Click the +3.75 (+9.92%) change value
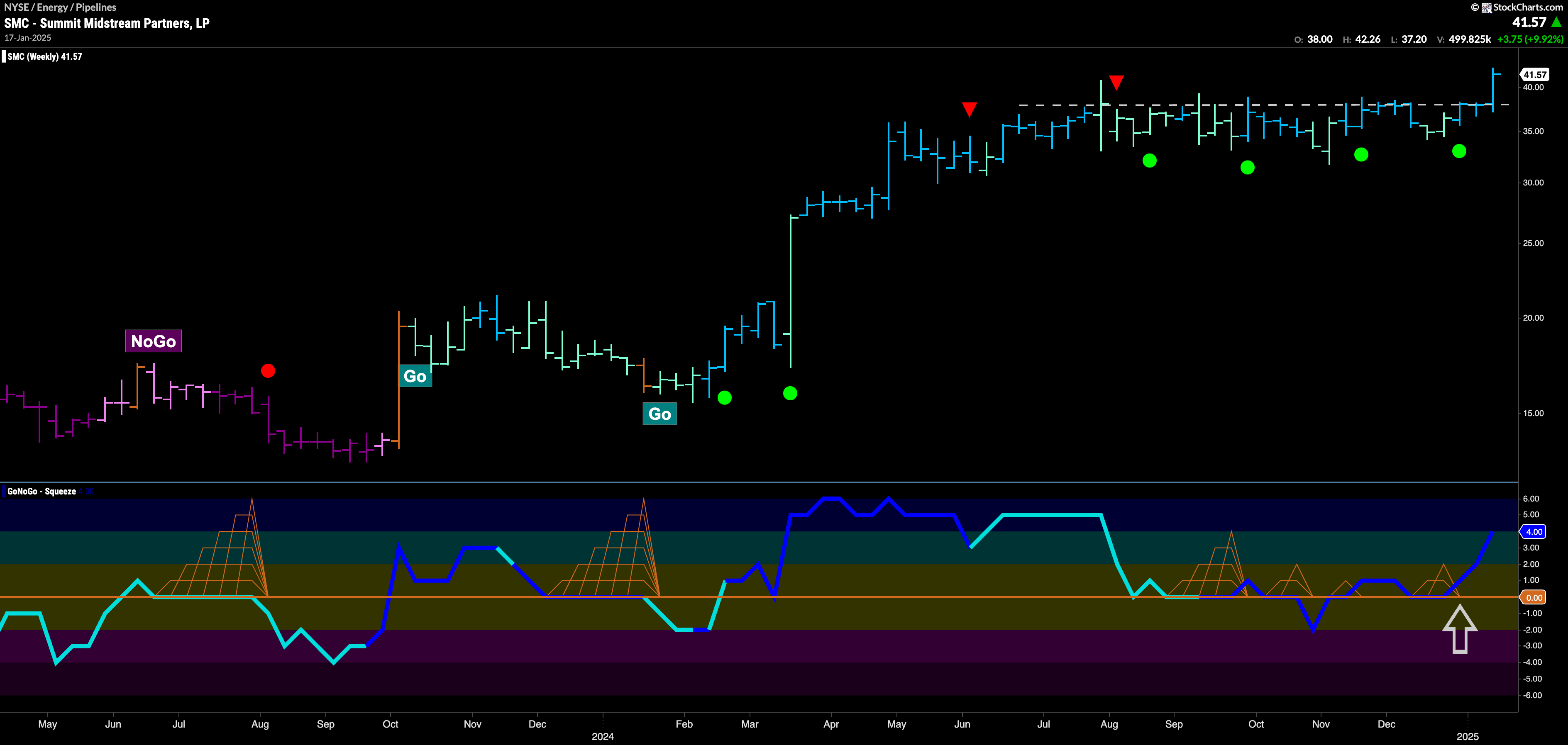 point(1530,39)
